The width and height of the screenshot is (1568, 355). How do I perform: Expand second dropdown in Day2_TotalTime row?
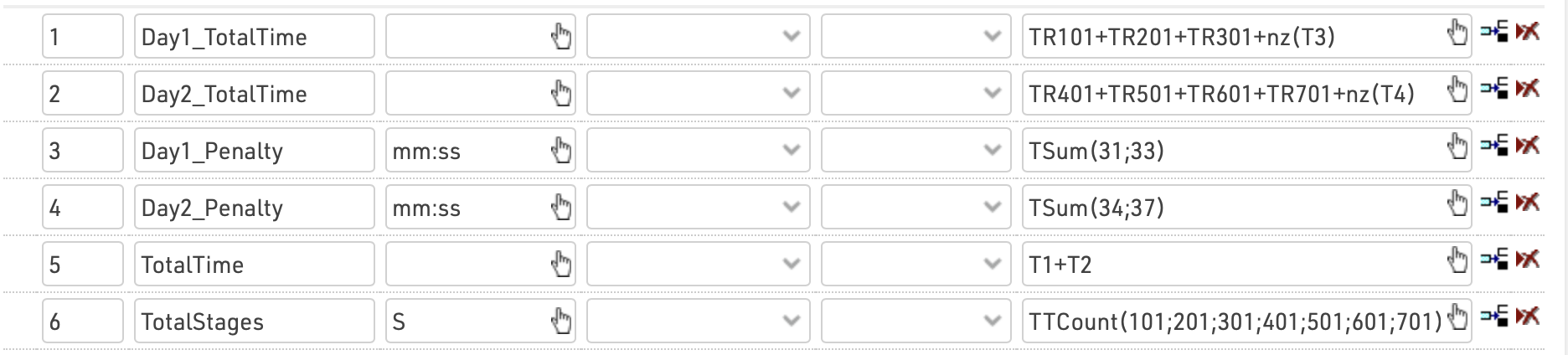(x=914, y=93)
